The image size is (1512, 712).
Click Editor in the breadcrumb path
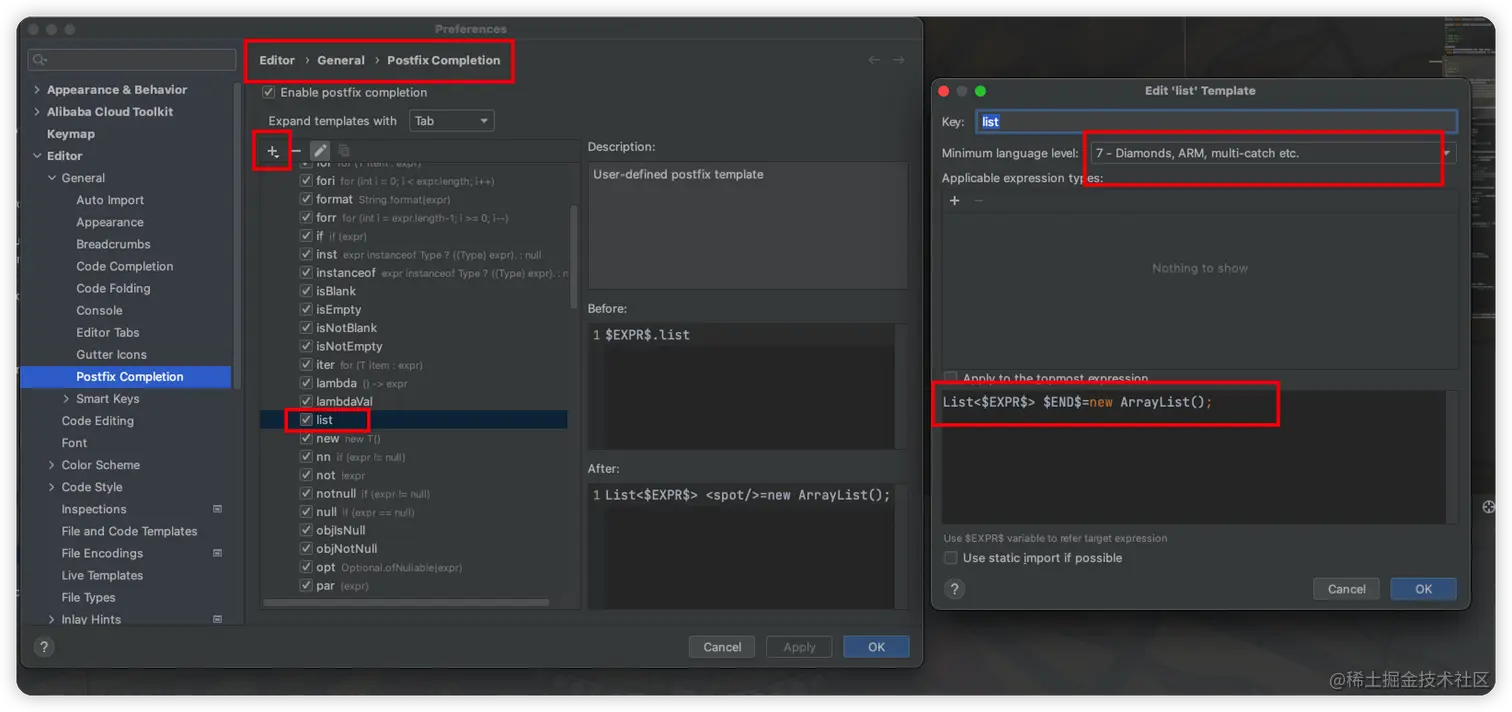[x=277, y=60]
